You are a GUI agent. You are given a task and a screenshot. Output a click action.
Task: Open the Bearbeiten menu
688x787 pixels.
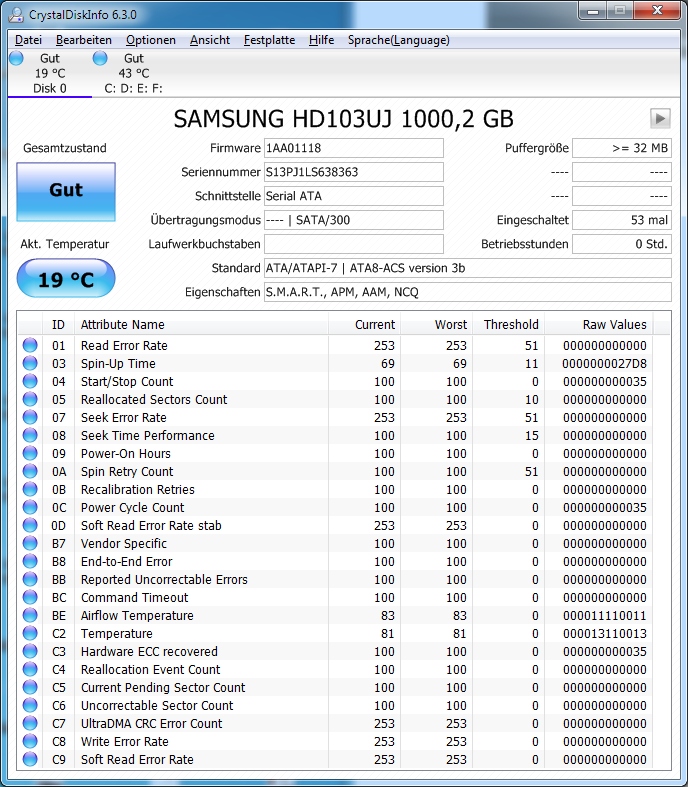(84, 40)
